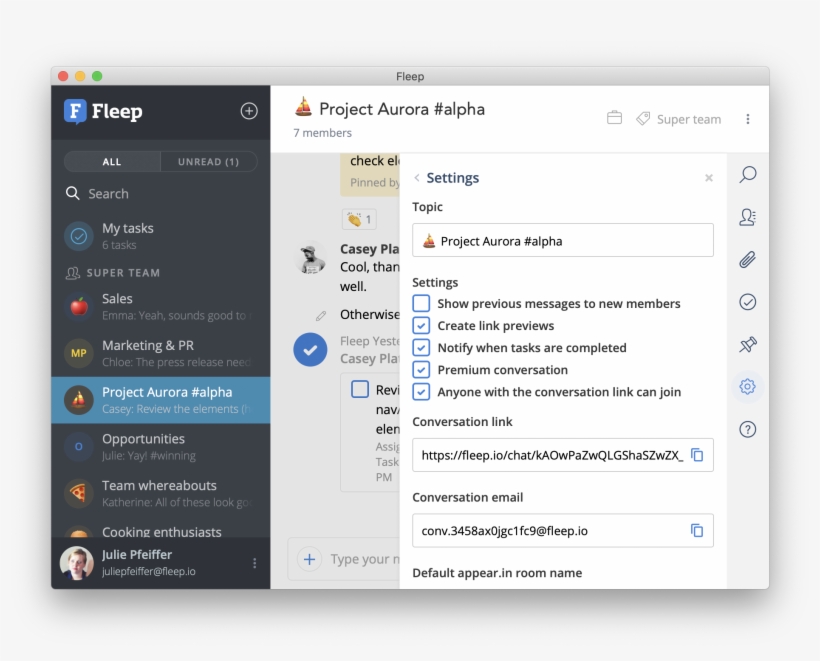Check the Review task checkbox in chat
The width and height of the screenshot is (820, 661).
[x=360, y=389]
